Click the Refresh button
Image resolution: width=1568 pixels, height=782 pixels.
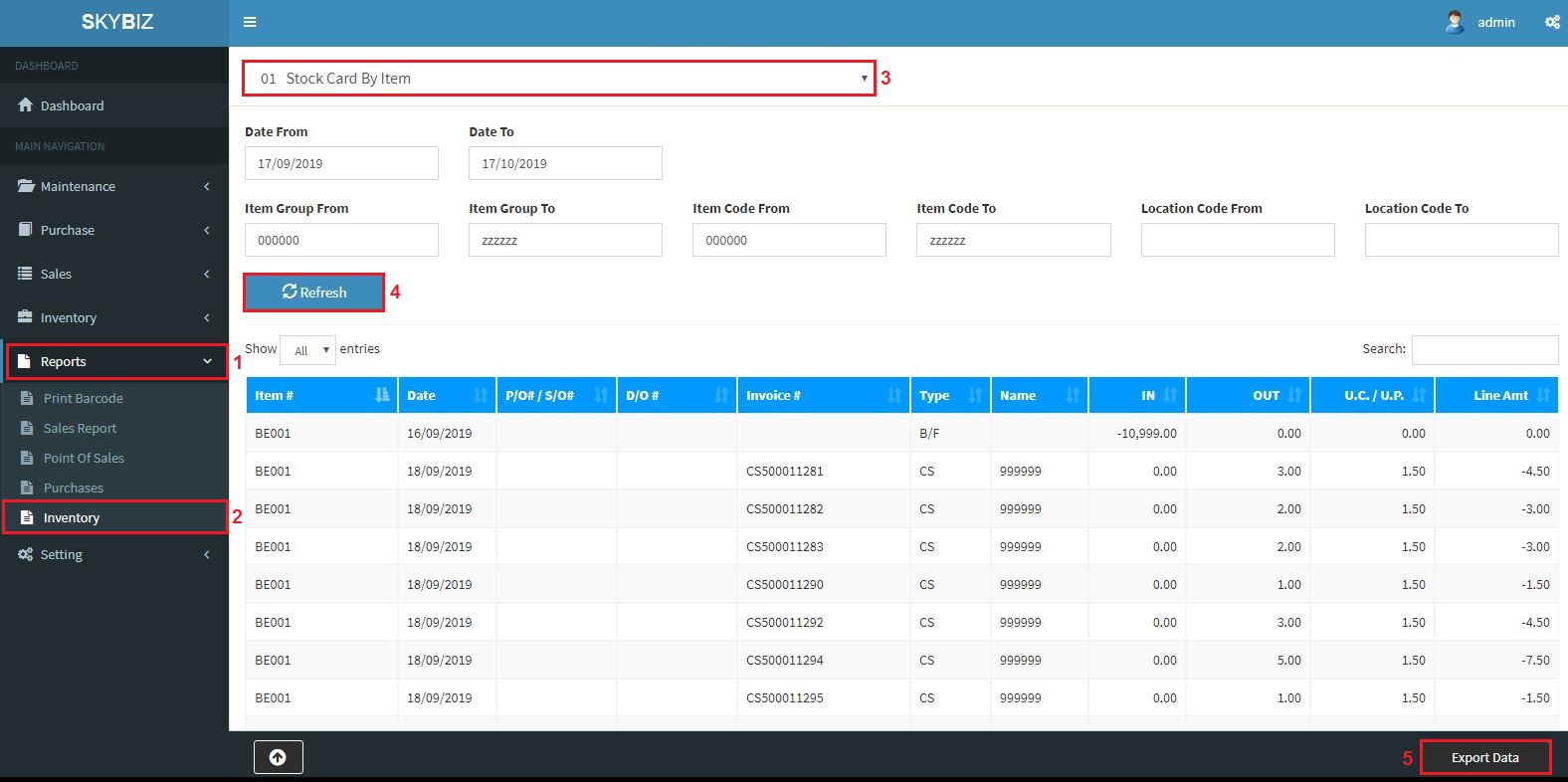point(313,293)
